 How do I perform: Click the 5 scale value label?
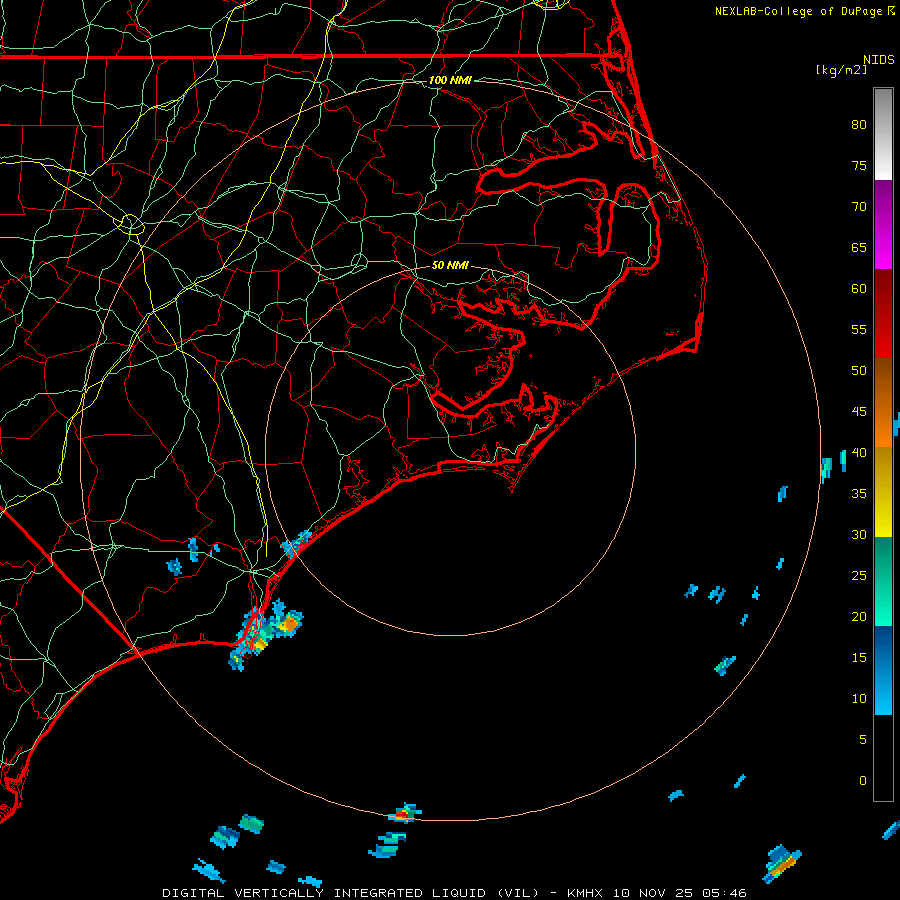pos(863,739)
